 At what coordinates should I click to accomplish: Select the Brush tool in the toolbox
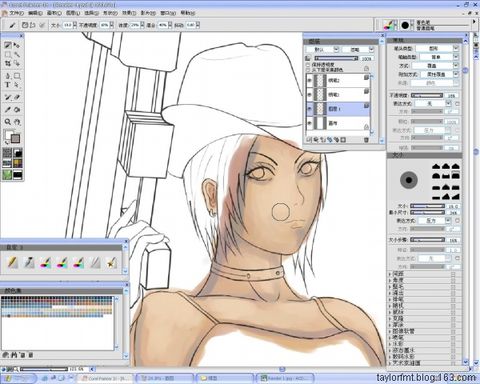point(8,45)
